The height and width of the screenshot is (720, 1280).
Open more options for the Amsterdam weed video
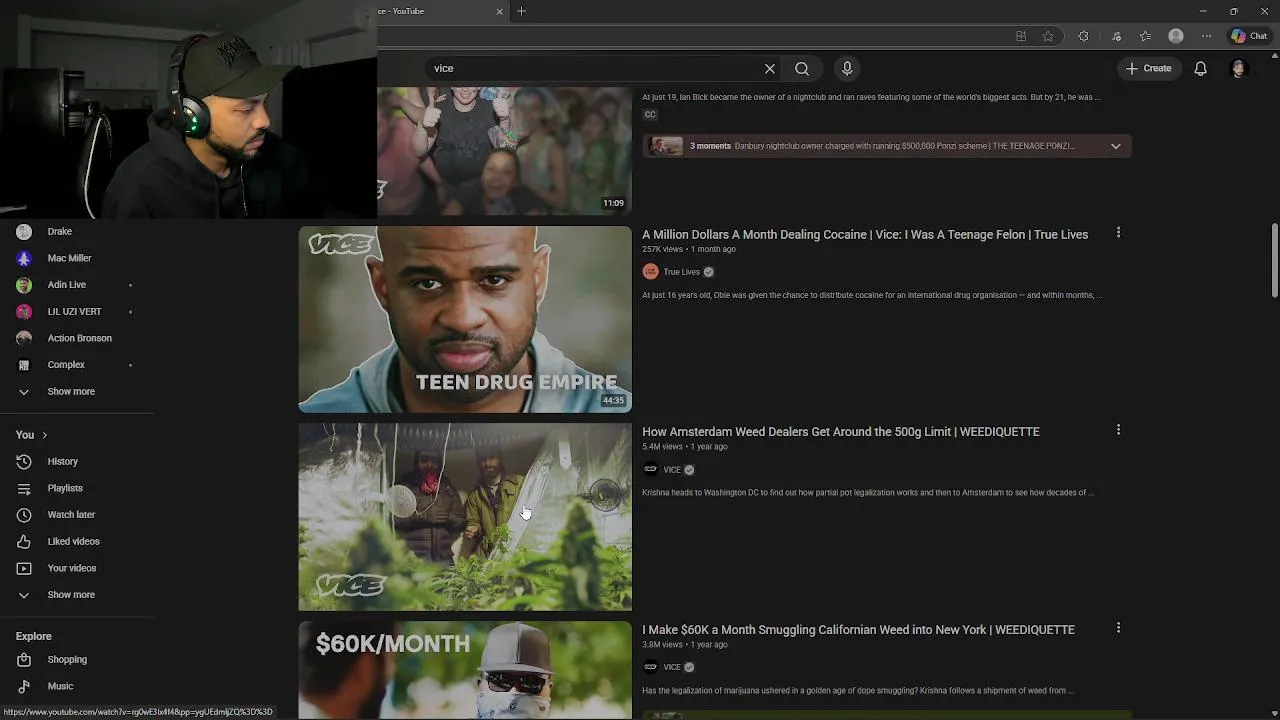(x=1118, y=429)
